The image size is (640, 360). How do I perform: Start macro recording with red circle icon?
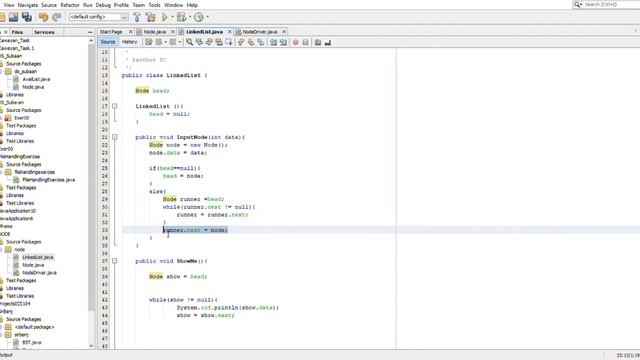pyautogui.click(x=296, y=42)
